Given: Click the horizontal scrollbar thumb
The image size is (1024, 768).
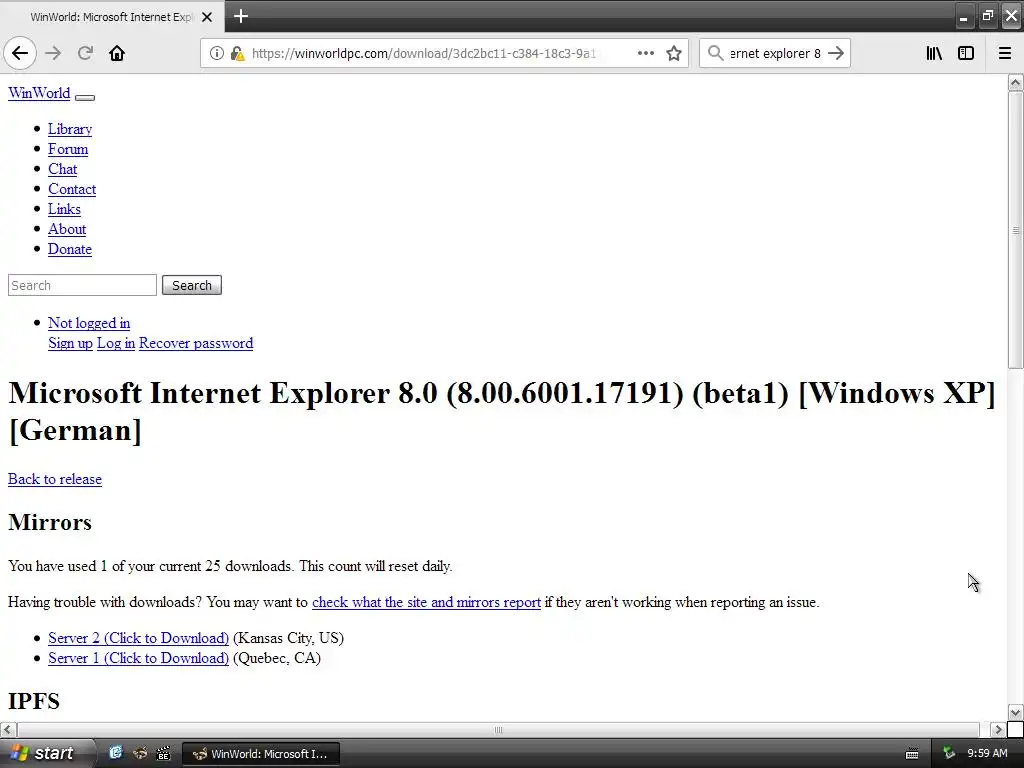Looking at the screenshot, I should pos(498,729).
